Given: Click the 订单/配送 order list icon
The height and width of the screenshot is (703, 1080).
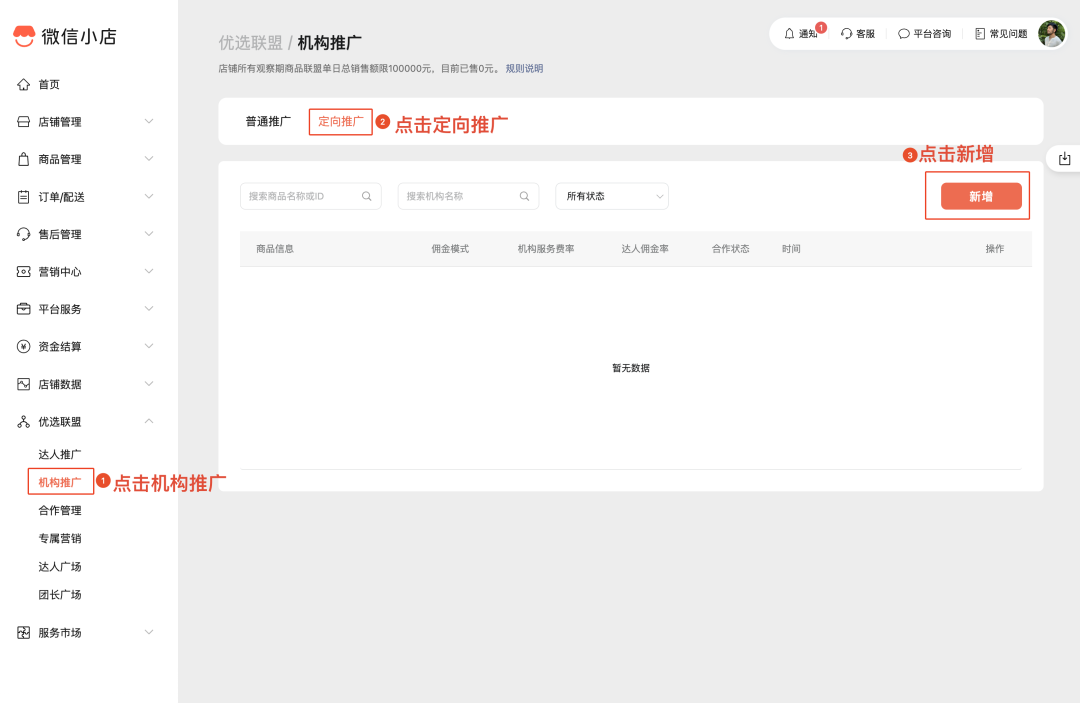Looking at the screenshot, I should coord(24,196).
